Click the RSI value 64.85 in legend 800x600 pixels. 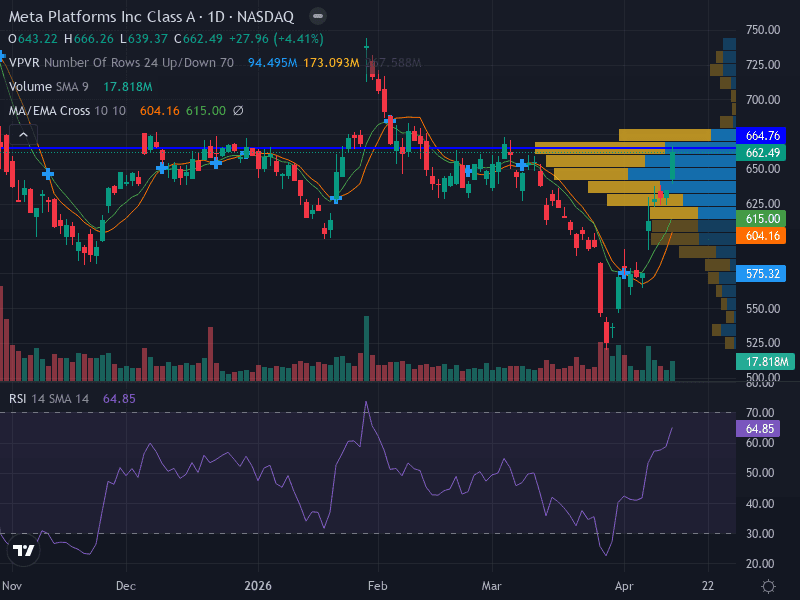click(119, 398)
